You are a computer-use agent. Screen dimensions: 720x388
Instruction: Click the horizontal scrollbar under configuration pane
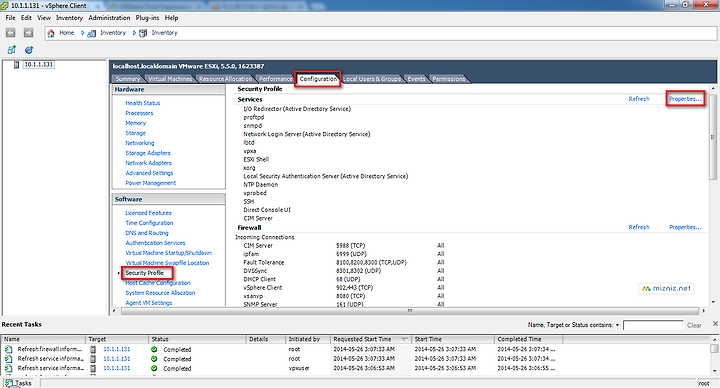coord(410,311)
